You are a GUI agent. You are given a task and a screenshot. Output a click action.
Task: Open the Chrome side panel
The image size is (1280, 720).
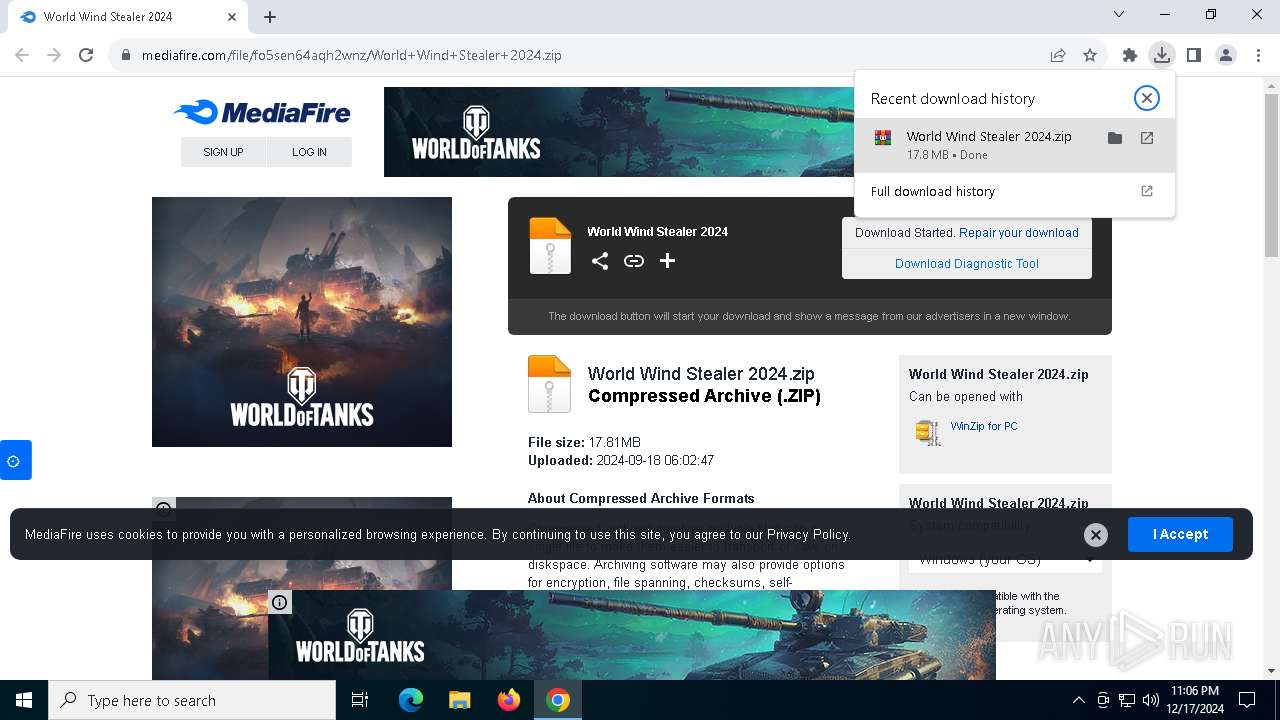[1193, 55]
